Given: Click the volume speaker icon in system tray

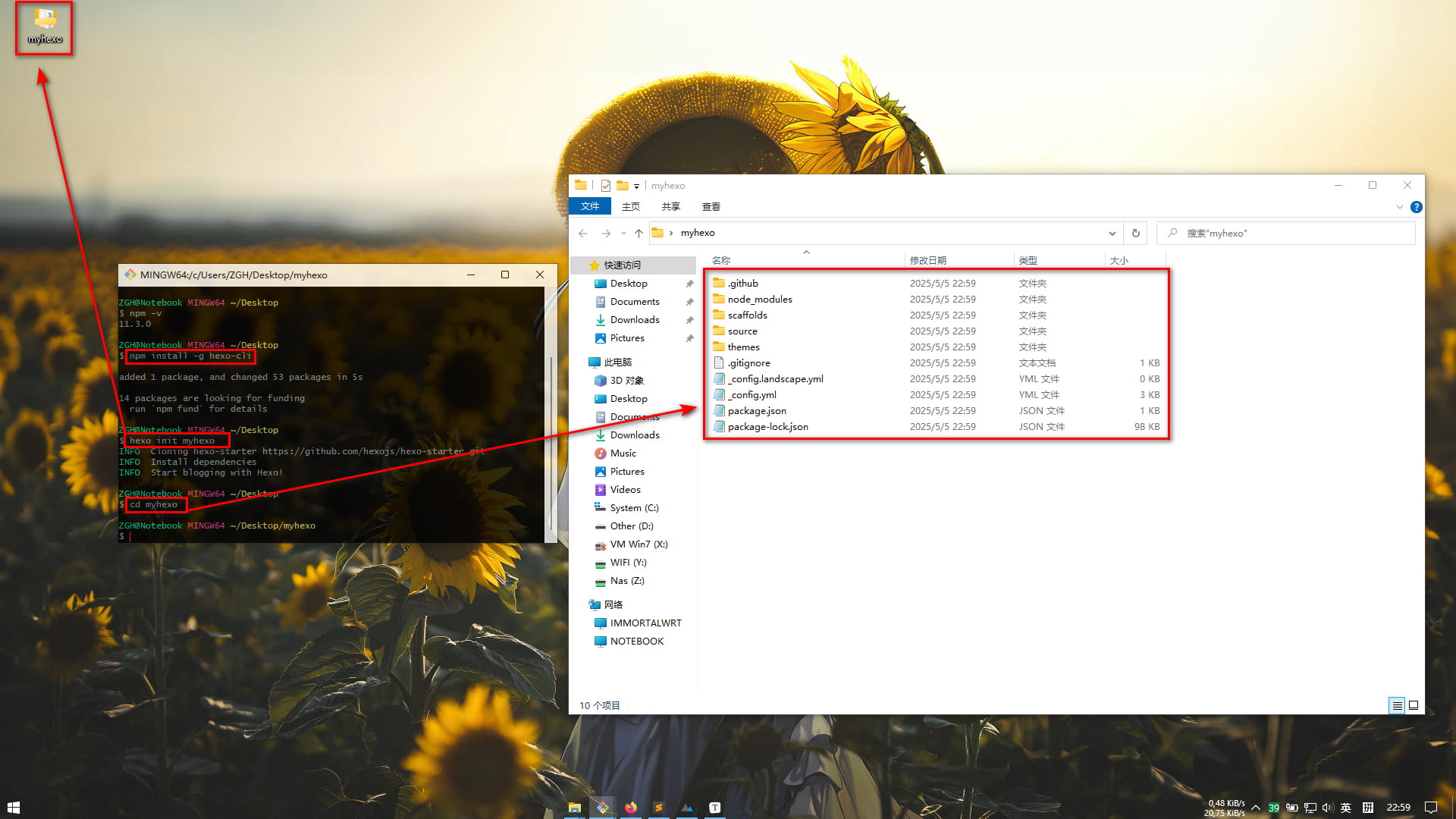Looking at the screenshot, I should (1327, 808).
